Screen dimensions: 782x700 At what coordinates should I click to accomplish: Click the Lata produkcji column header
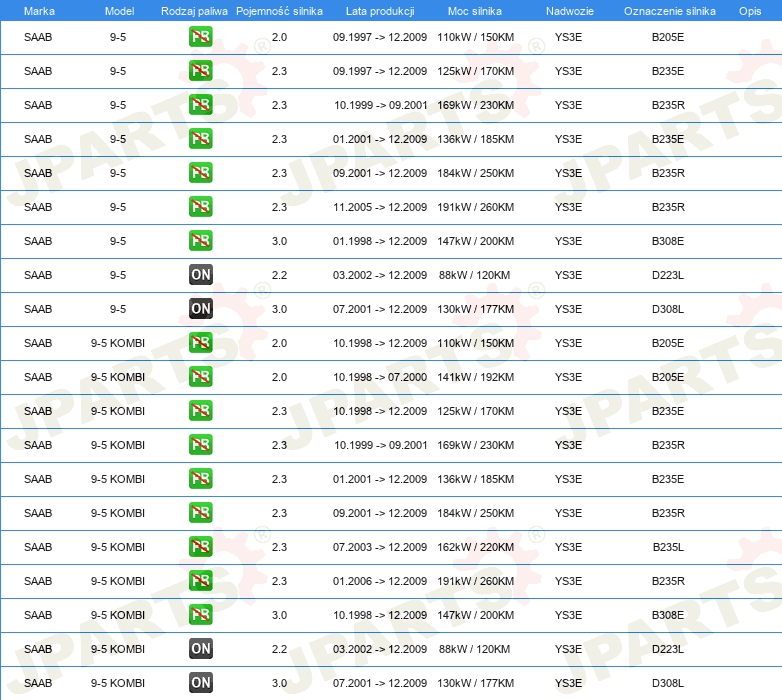(380, 11)
